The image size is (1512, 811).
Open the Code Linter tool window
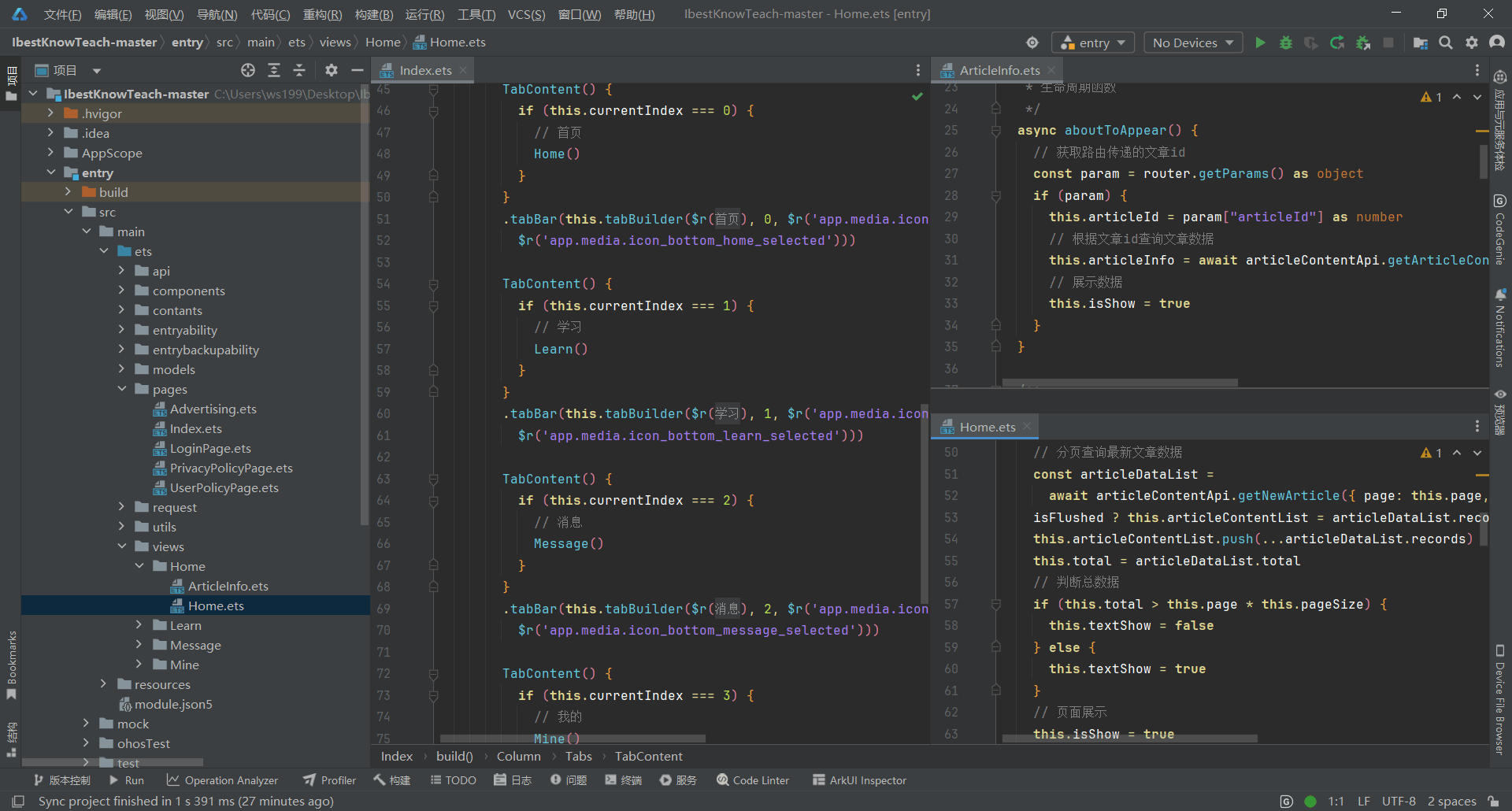click(753, 780)
